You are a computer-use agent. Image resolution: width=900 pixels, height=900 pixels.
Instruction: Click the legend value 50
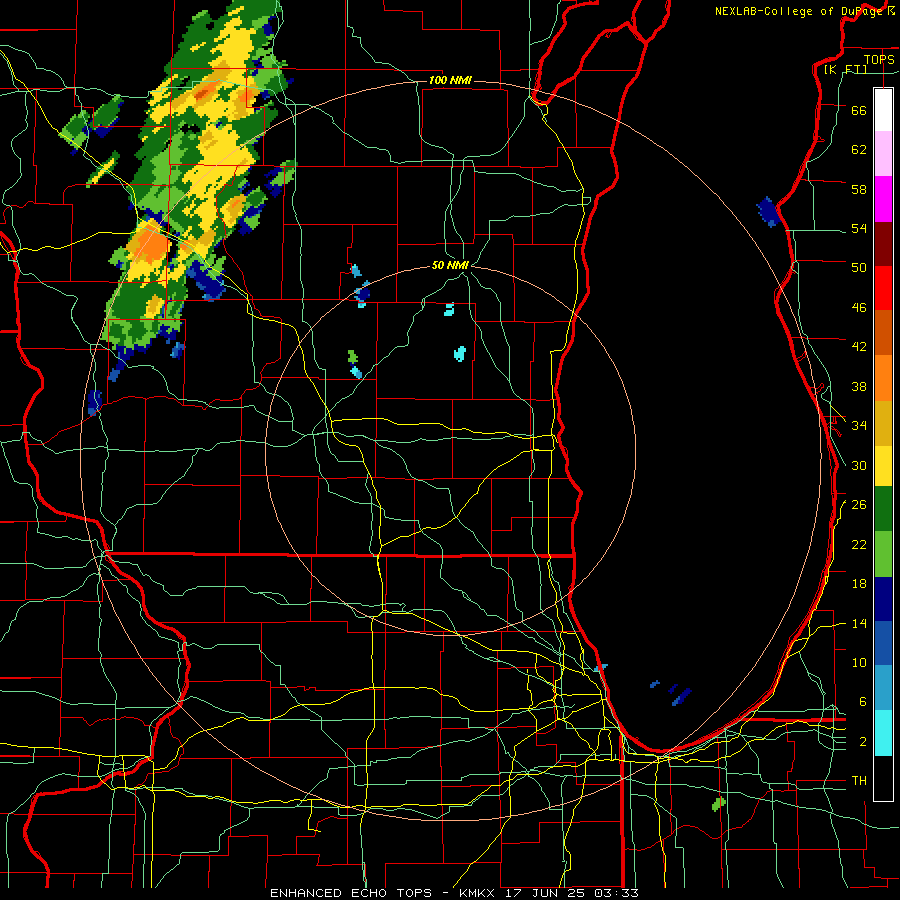coord(859,267)
